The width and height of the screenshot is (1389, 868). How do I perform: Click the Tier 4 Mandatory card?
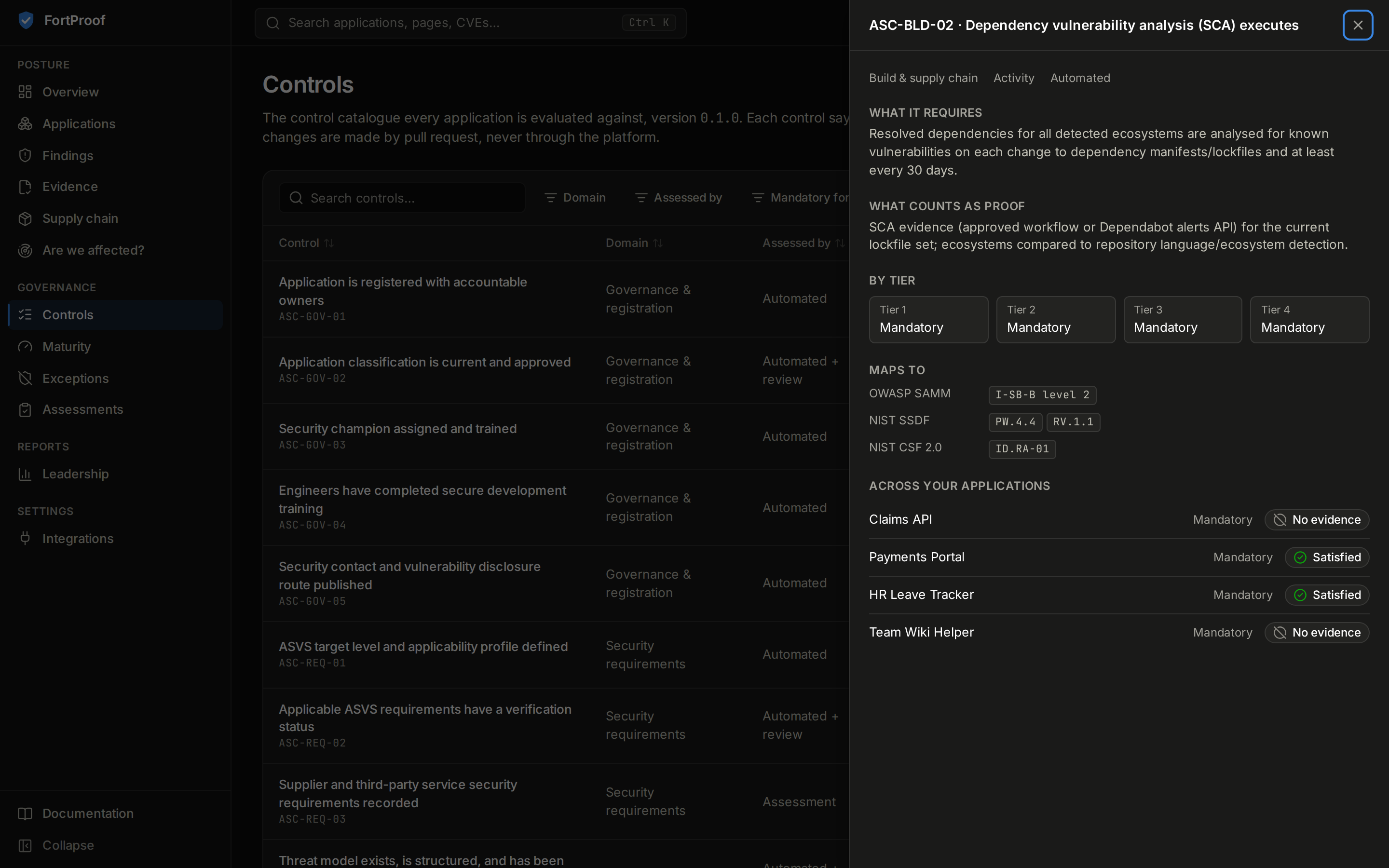coord(1309,320)
